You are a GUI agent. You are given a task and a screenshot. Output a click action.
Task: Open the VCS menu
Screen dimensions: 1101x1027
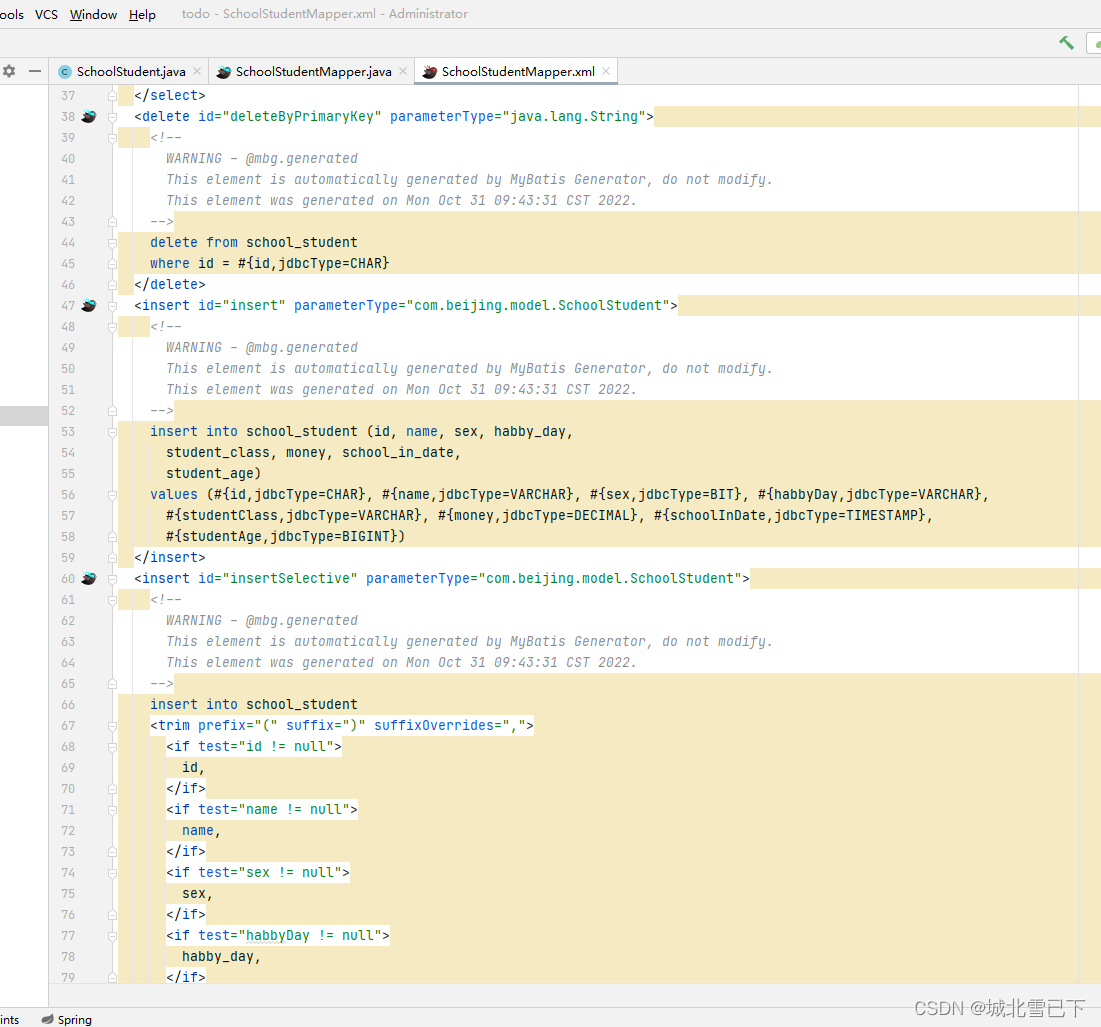(x=45, y=14)
